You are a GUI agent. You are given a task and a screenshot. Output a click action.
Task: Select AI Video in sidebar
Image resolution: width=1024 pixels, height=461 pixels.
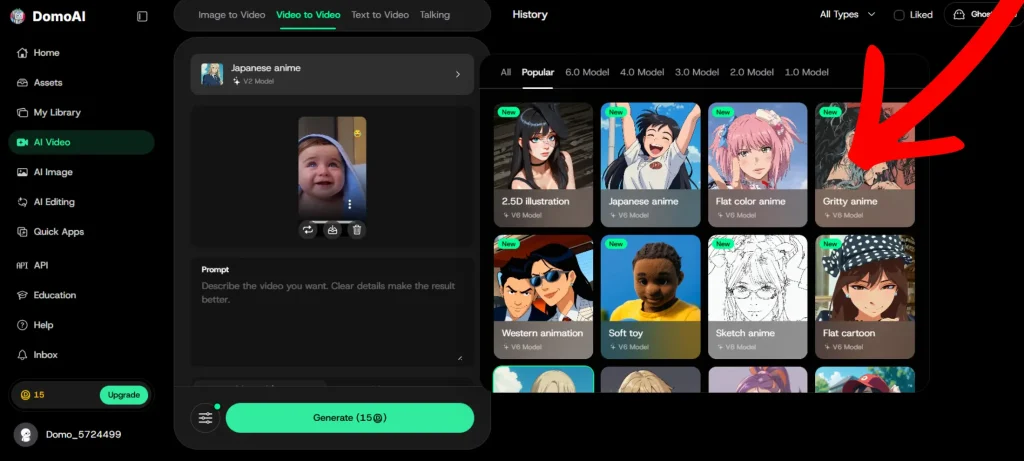click(82, 142)
